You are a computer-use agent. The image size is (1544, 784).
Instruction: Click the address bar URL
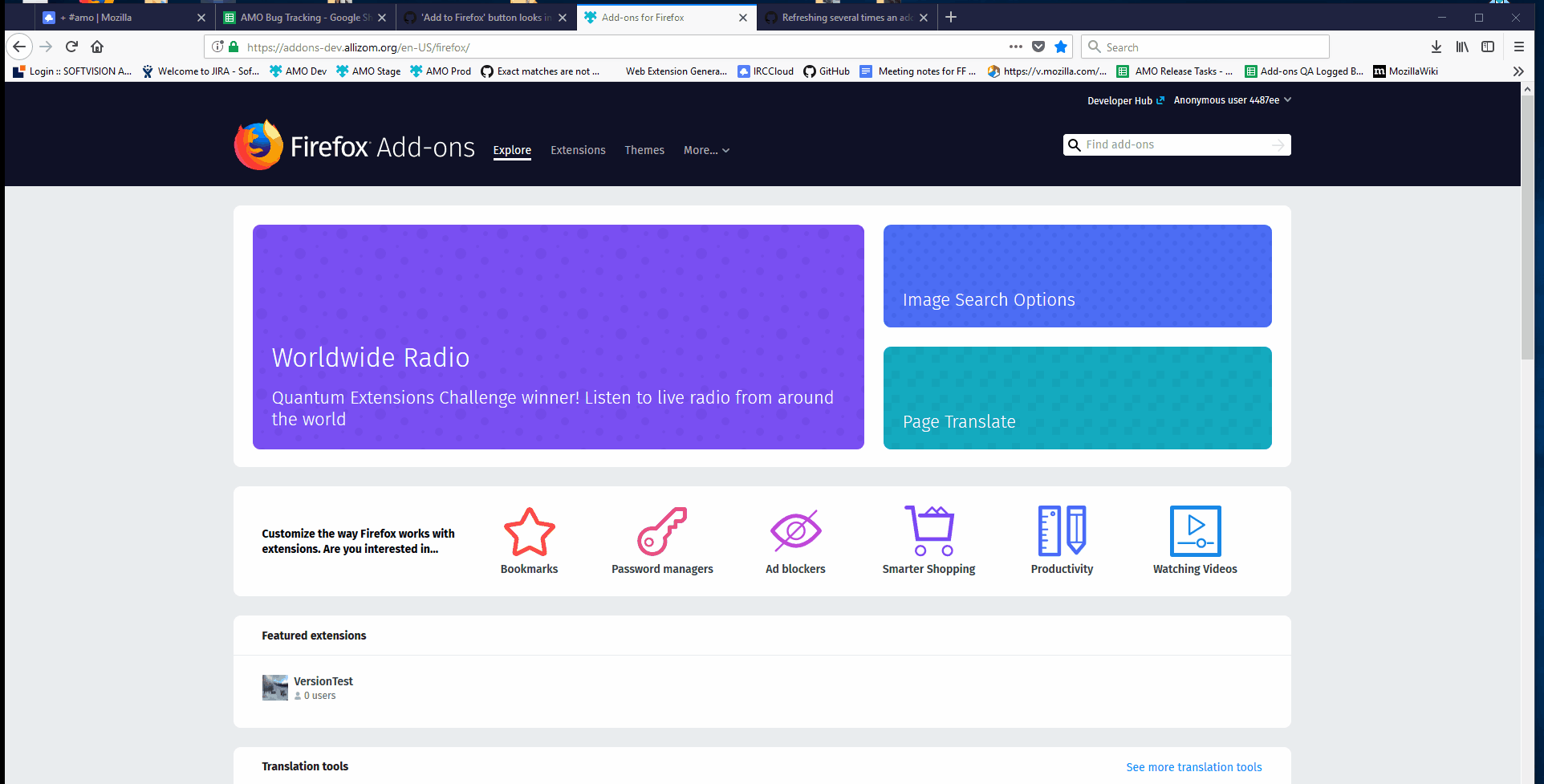(x=358, y=47)
